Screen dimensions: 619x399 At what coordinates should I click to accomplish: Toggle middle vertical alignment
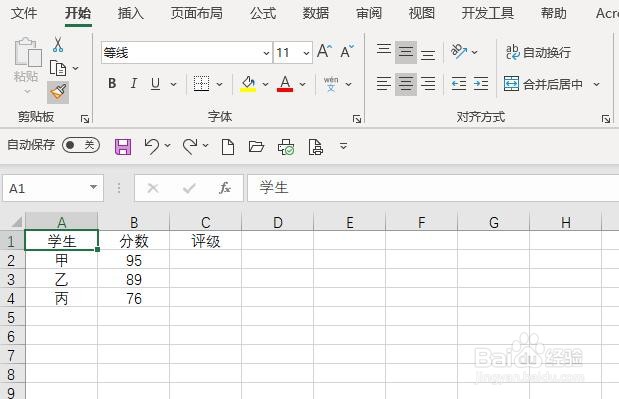pos(406,52)
